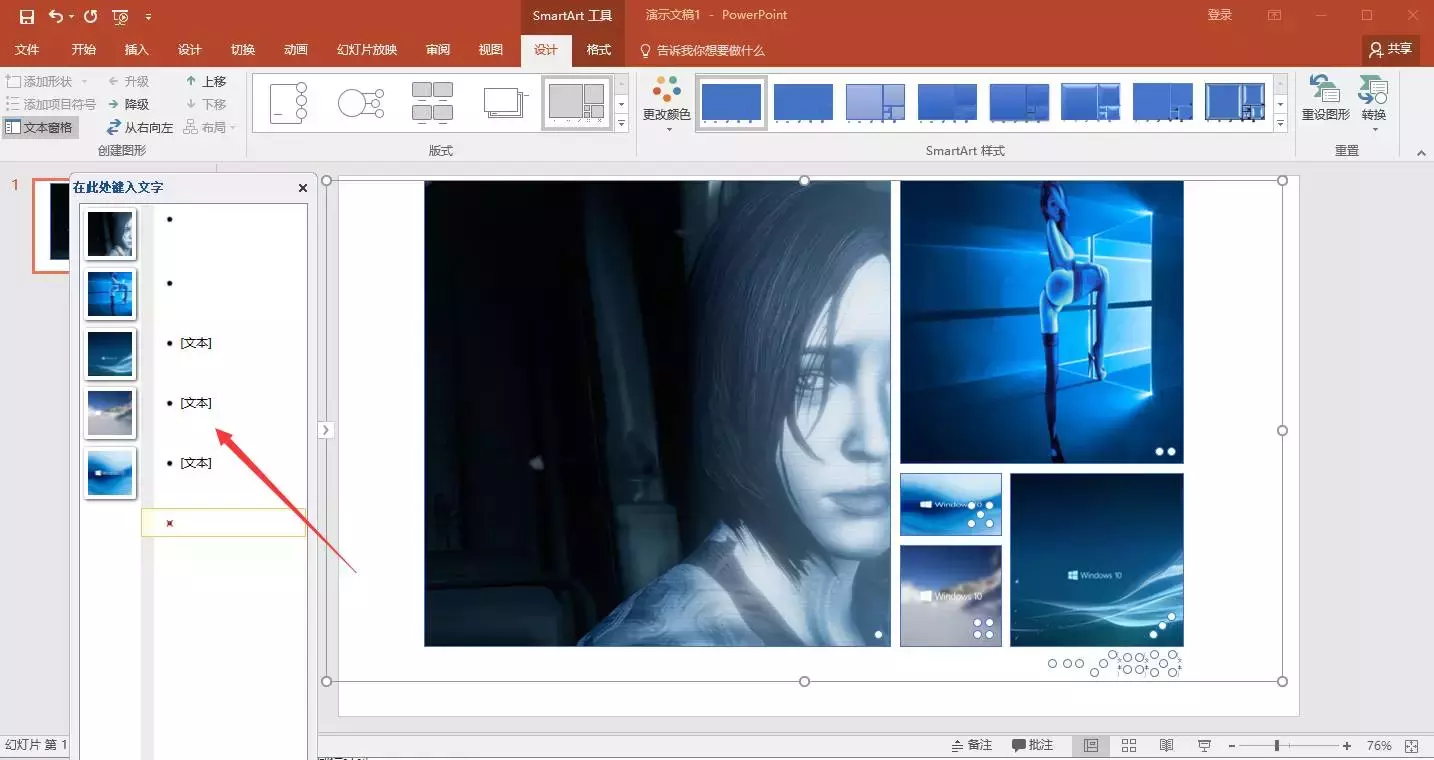Open the 文件 menu

pos(27,50)
